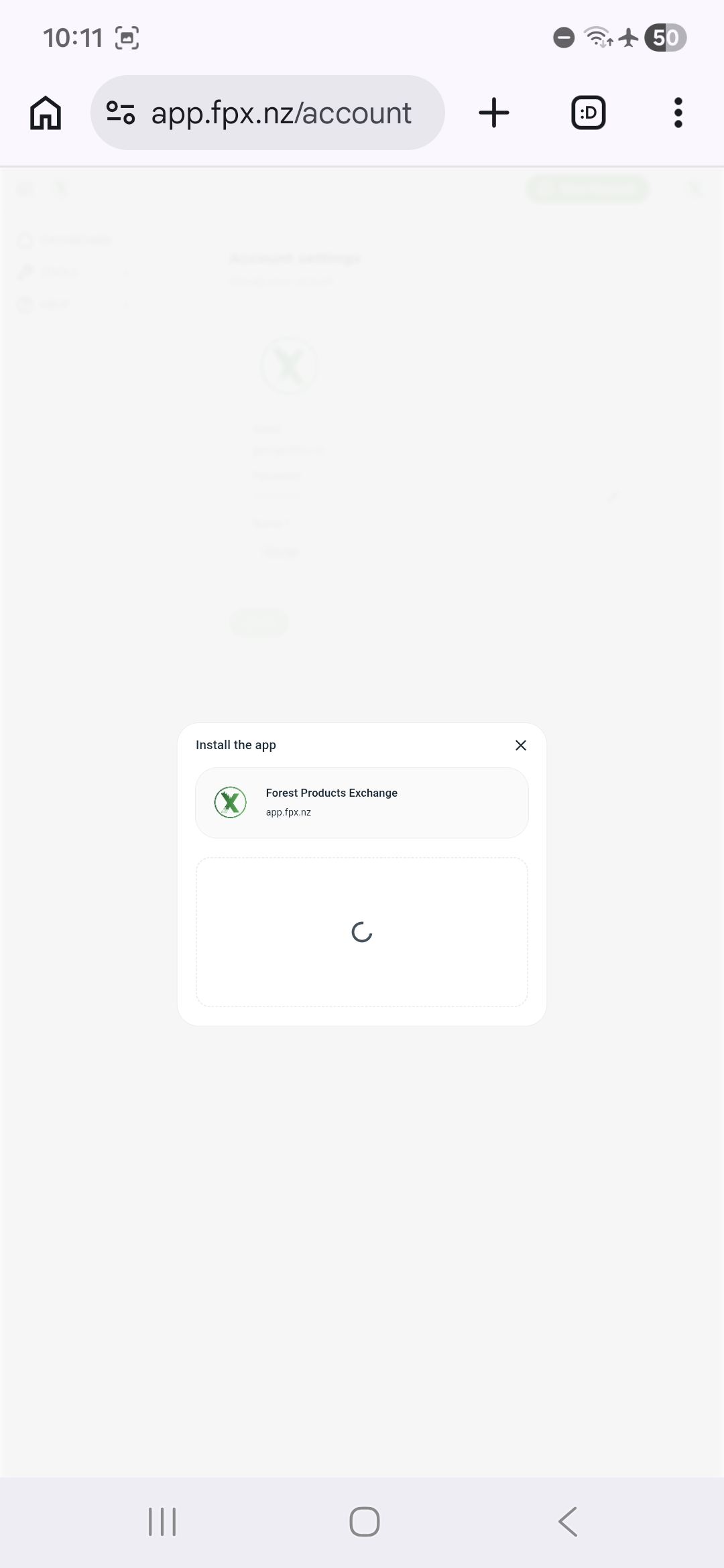724x1568 pixels.
Task: Tap the Android home navigation button
Action: point(365,1522)
